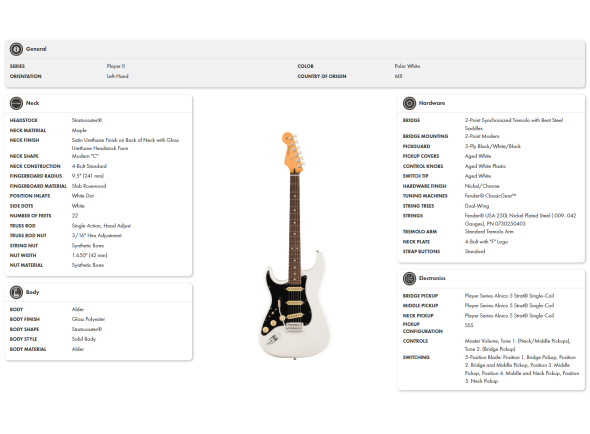
Task: Click the Body section icon
Action: pos(16,292)
